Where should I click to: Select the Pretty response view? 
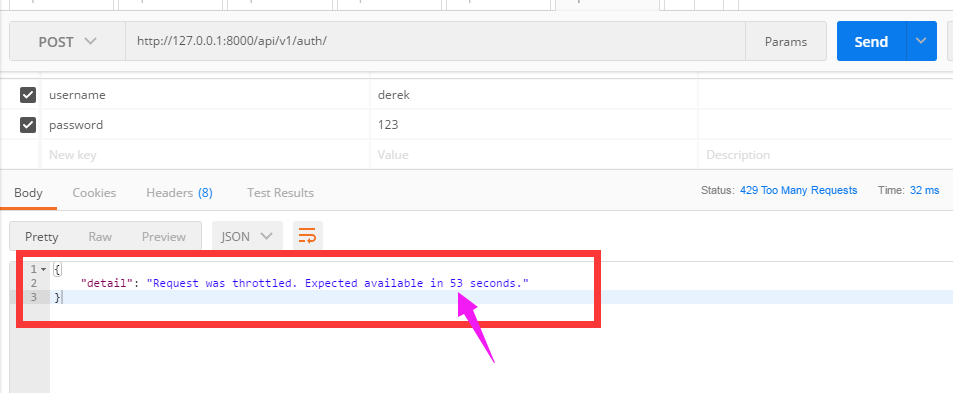[42, 236]
